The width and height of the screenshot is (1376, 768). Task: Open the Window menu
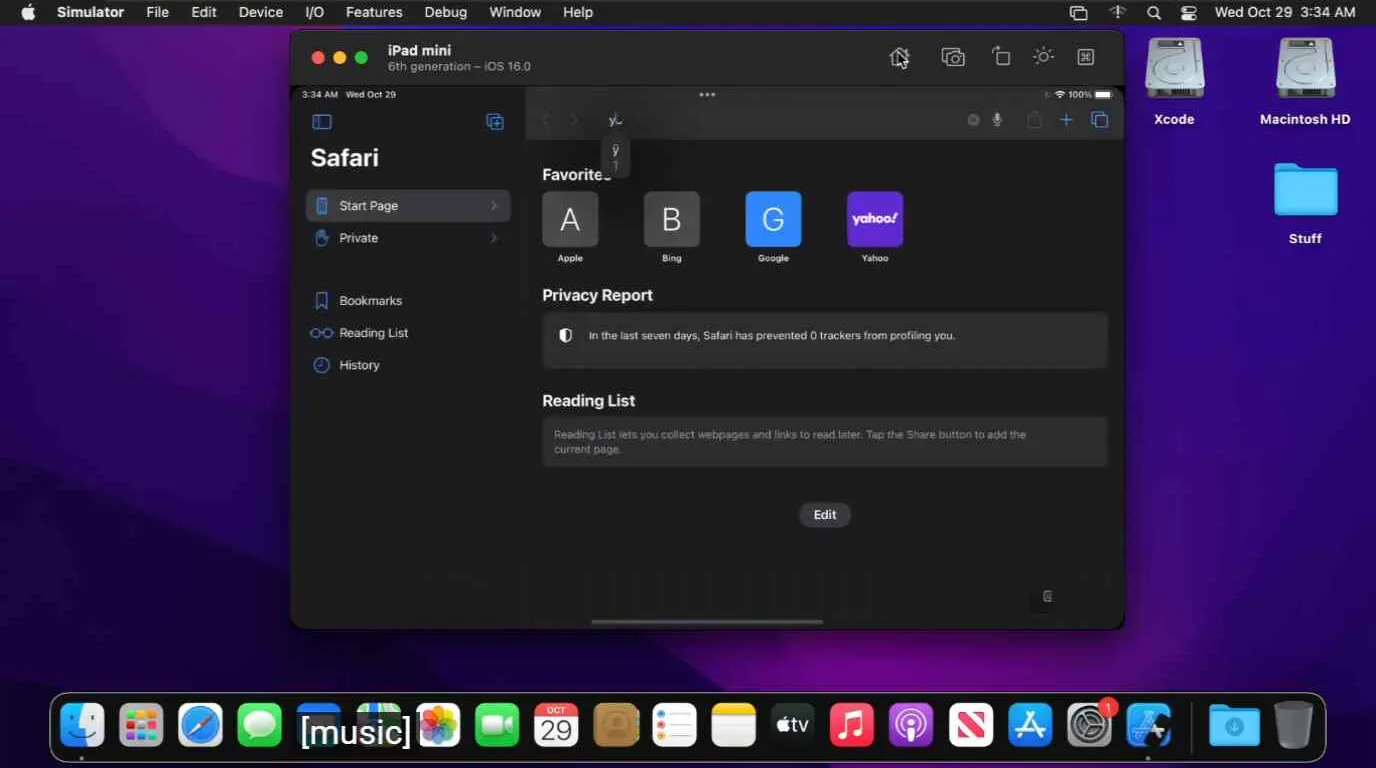coord(515,12)
